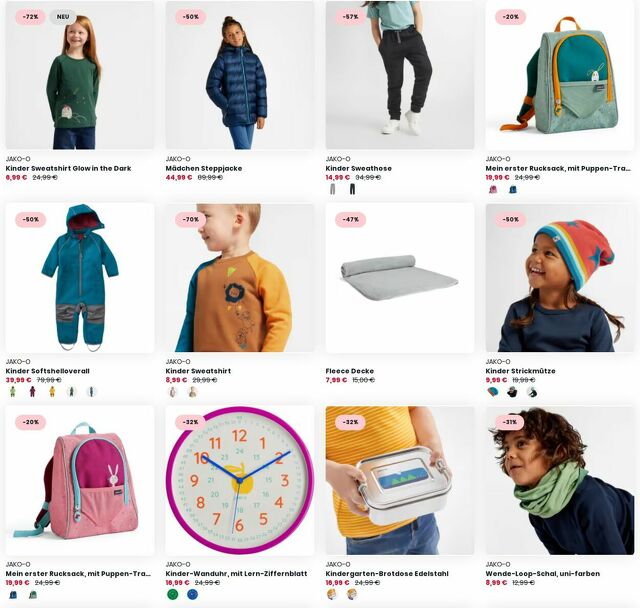This screenshot has width=640, height=608.
Task: Choose the grey Kinder Sweathose variant
Action: tap(333, 189)
